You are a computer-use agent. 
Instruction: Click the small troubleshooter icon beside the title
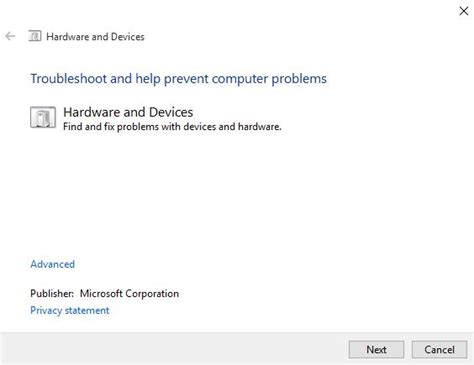pyautogui.click(x=35, y=36)
